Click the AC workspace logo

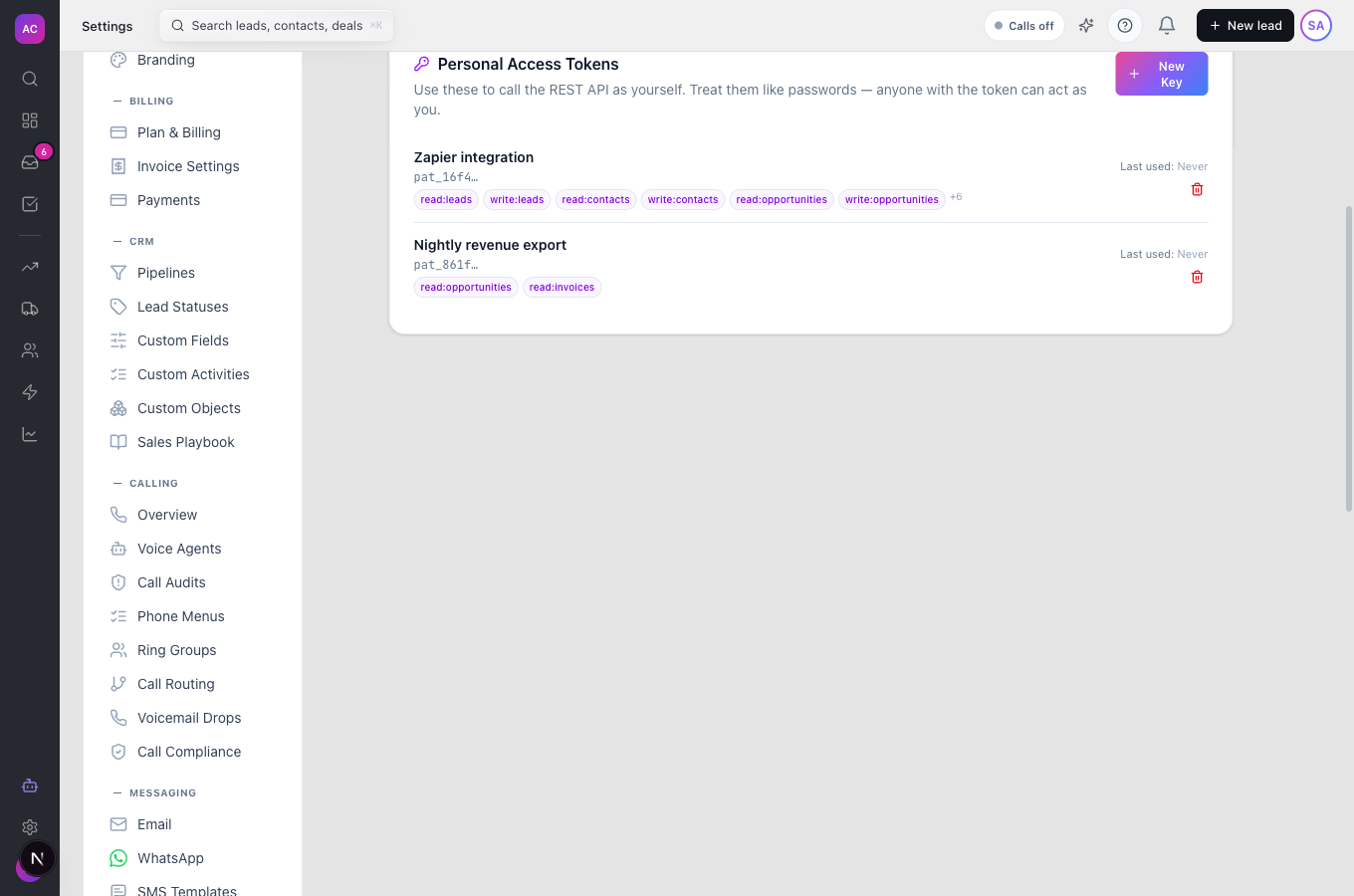pos(30,29)
